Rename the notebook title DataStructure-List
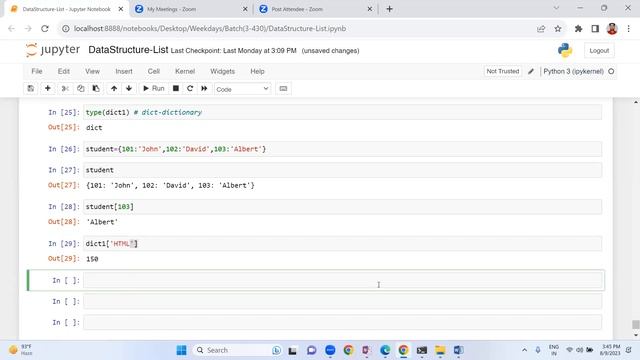This screenshot has width=640, height=360. (128, 50)
